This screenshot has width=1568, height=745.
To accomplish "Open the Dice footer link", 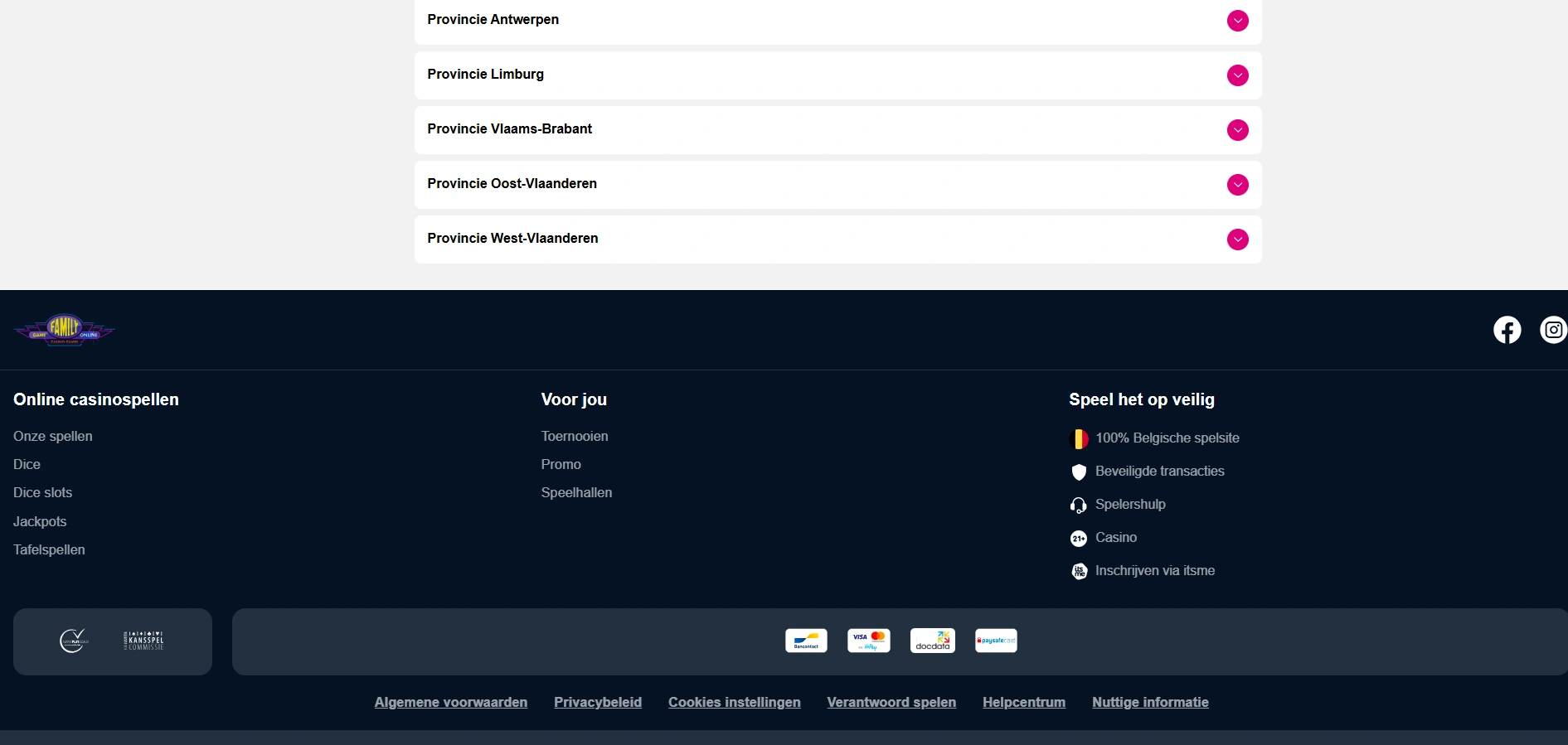I will pos(27,464).
